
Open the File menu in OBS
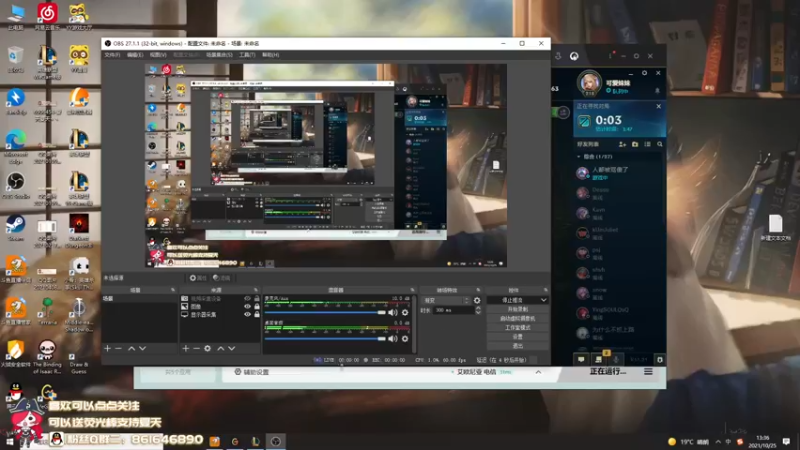pyautogui.click(x=112, y=55)
